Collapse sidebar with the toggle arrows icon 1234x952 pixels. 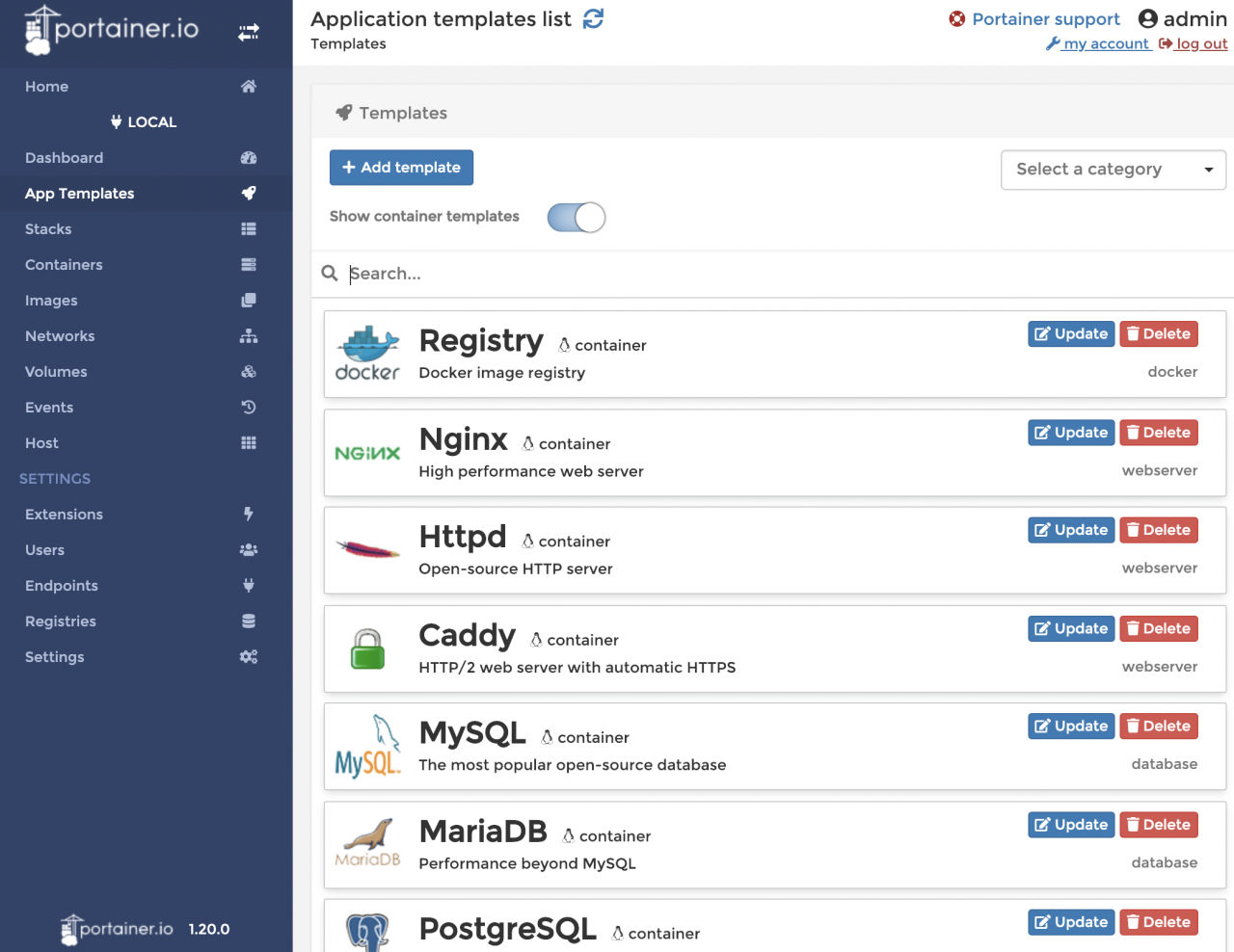coord(249,32)
